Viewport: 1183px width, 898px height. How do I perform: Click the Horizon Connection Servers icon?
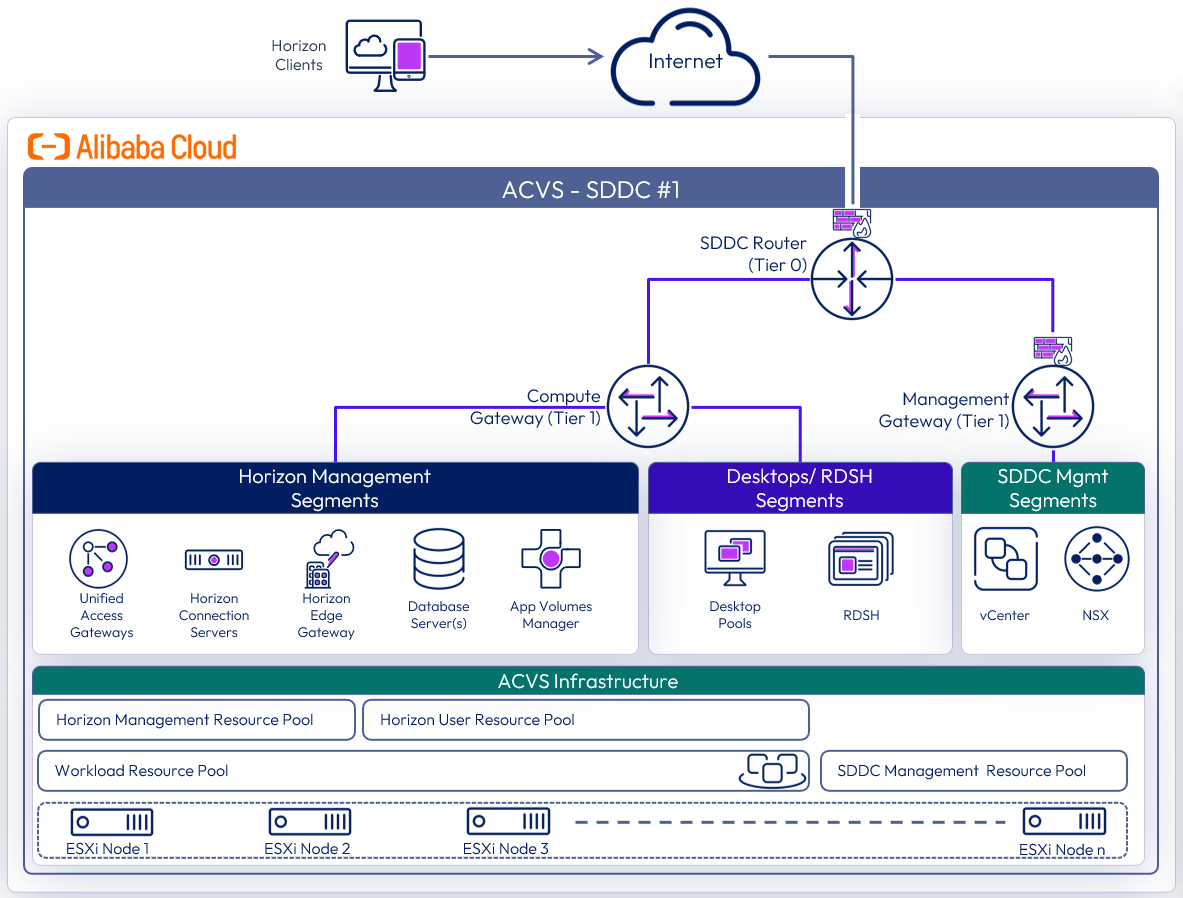(214, 560)
